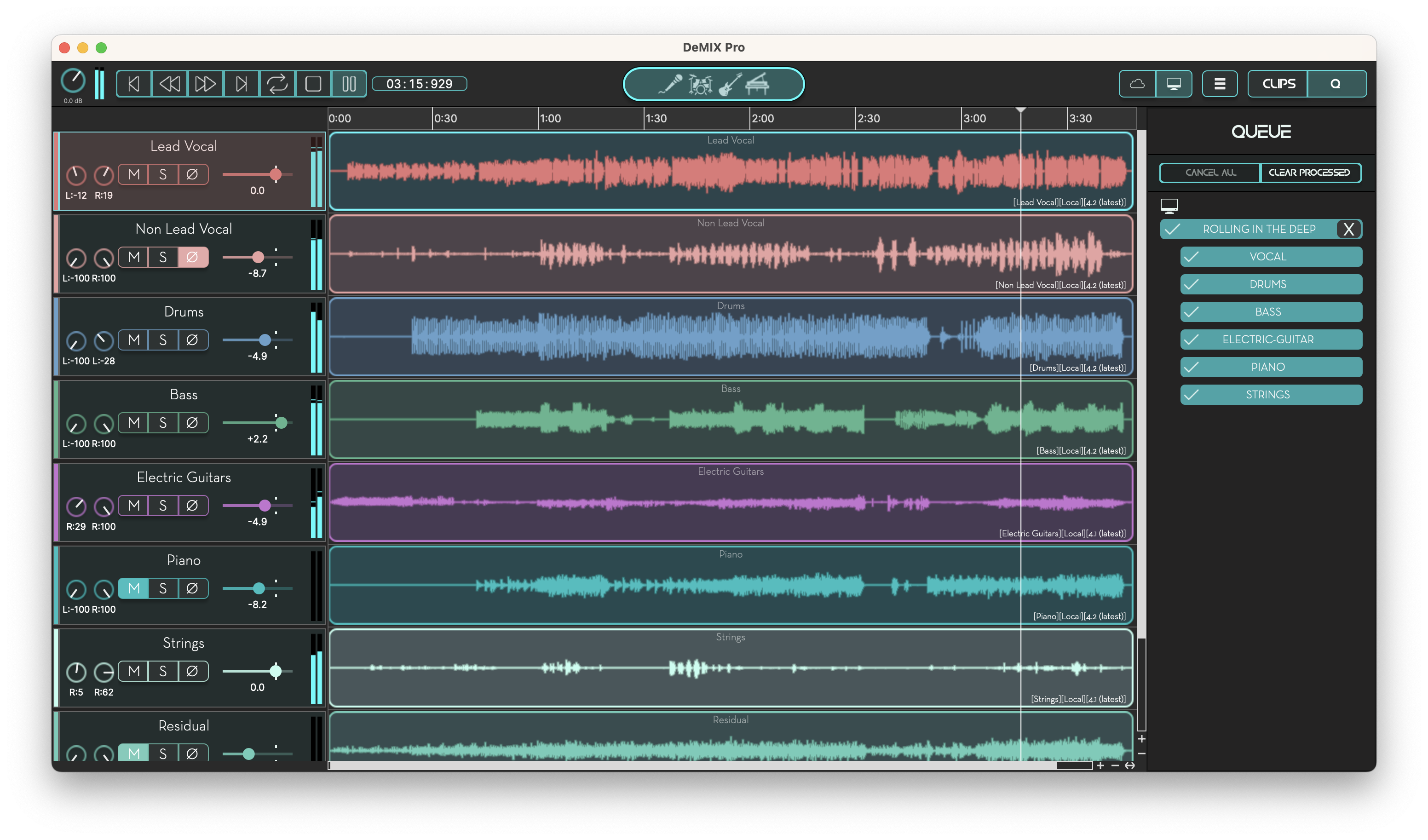This screenshot has width=1428, height=840.
Task: Select the Piano separation tool icon
Action: [x=757, y=84]
